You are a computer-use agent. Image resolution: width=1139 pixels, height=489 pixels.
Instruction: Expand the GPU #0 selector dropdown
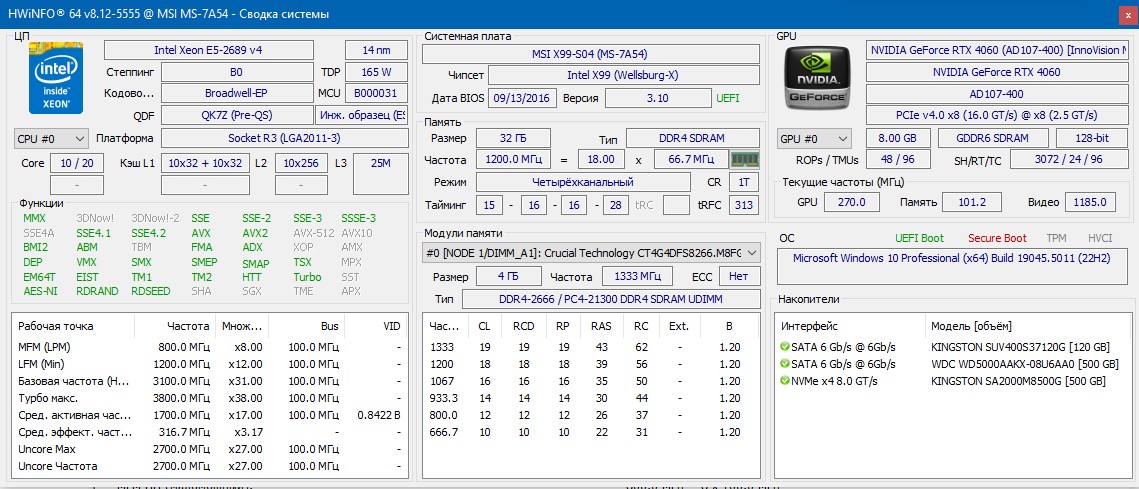click(x=814, y=138)
